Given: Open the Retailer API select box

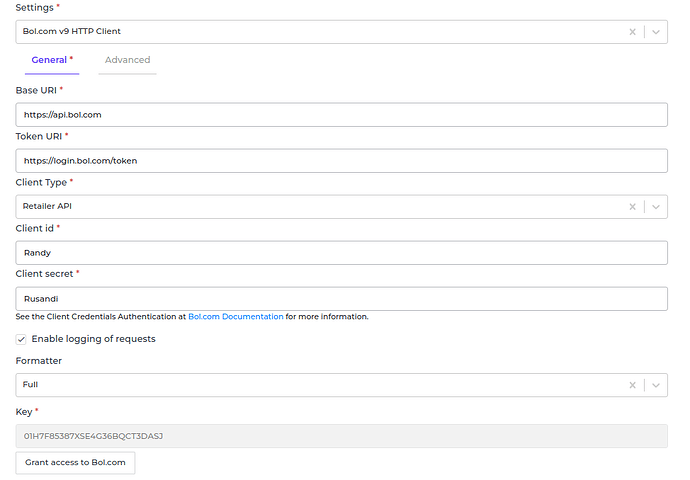Looking at the screenshot, I should pyautogui.click(x=341, y=207).
